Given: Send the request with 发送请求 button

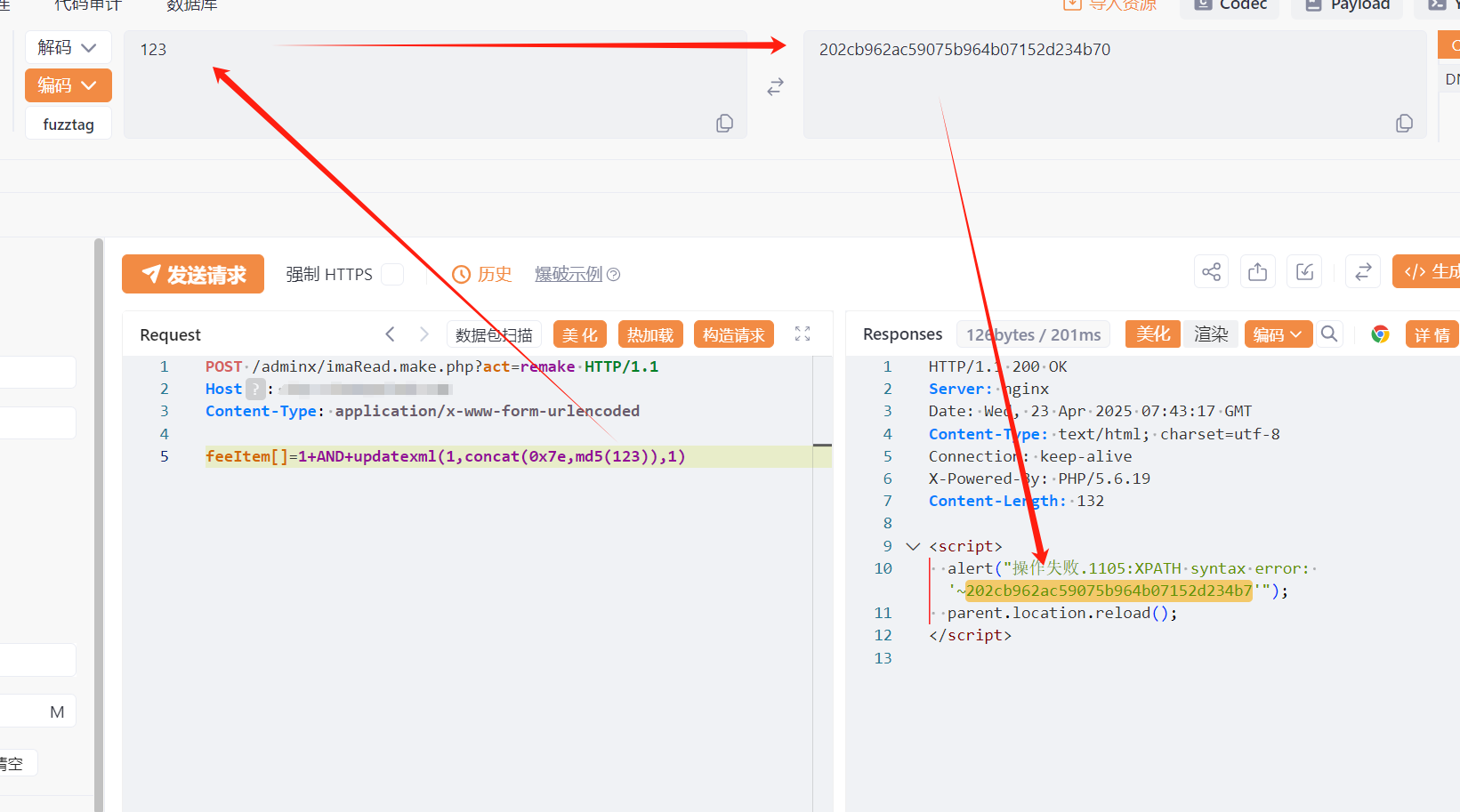Looking at the screenshot, I should tap(193, 274).
